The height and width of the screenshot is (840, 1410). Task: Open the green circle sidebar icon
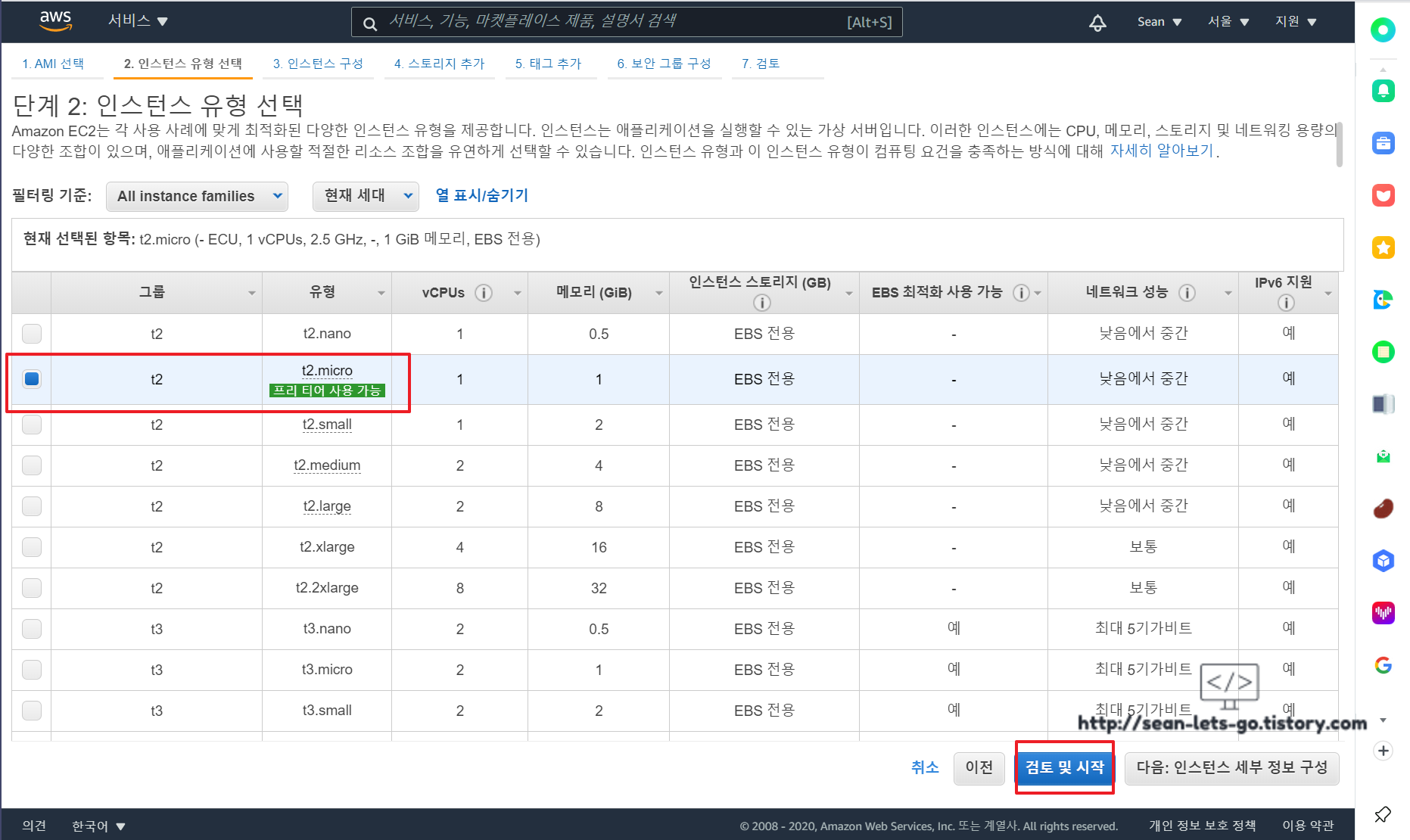(x=1383, y=30)
